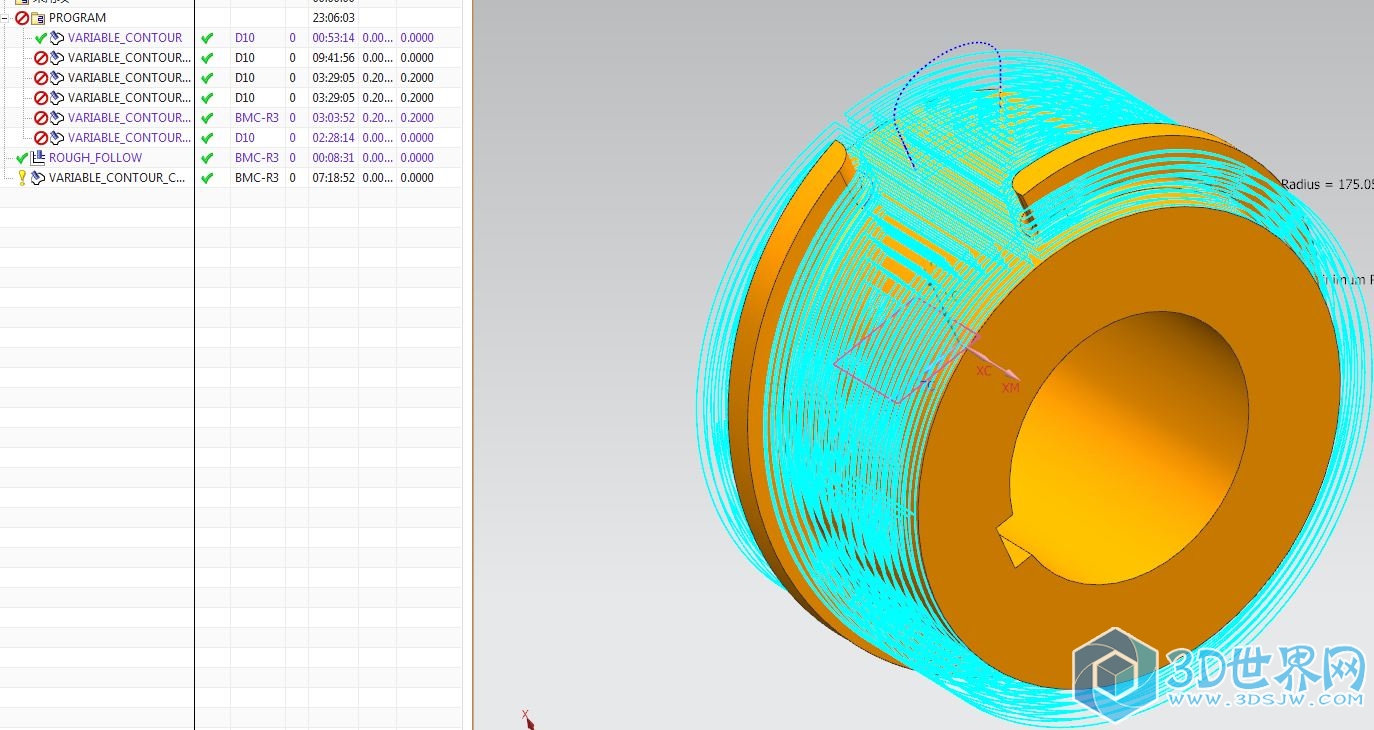Click the yellow lightbulb icon on VARIABLE_CONTOUR_C

pos(22,178)
